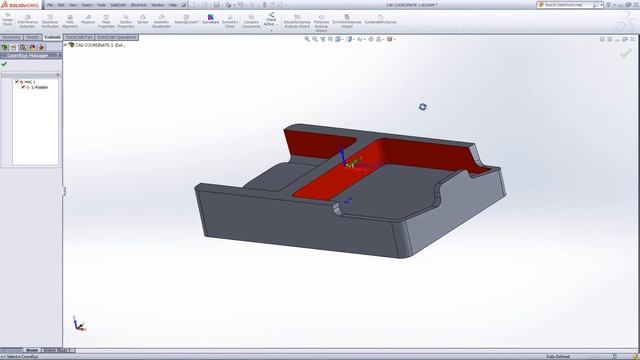Select the Model bottom tab

tap(32, 350)
